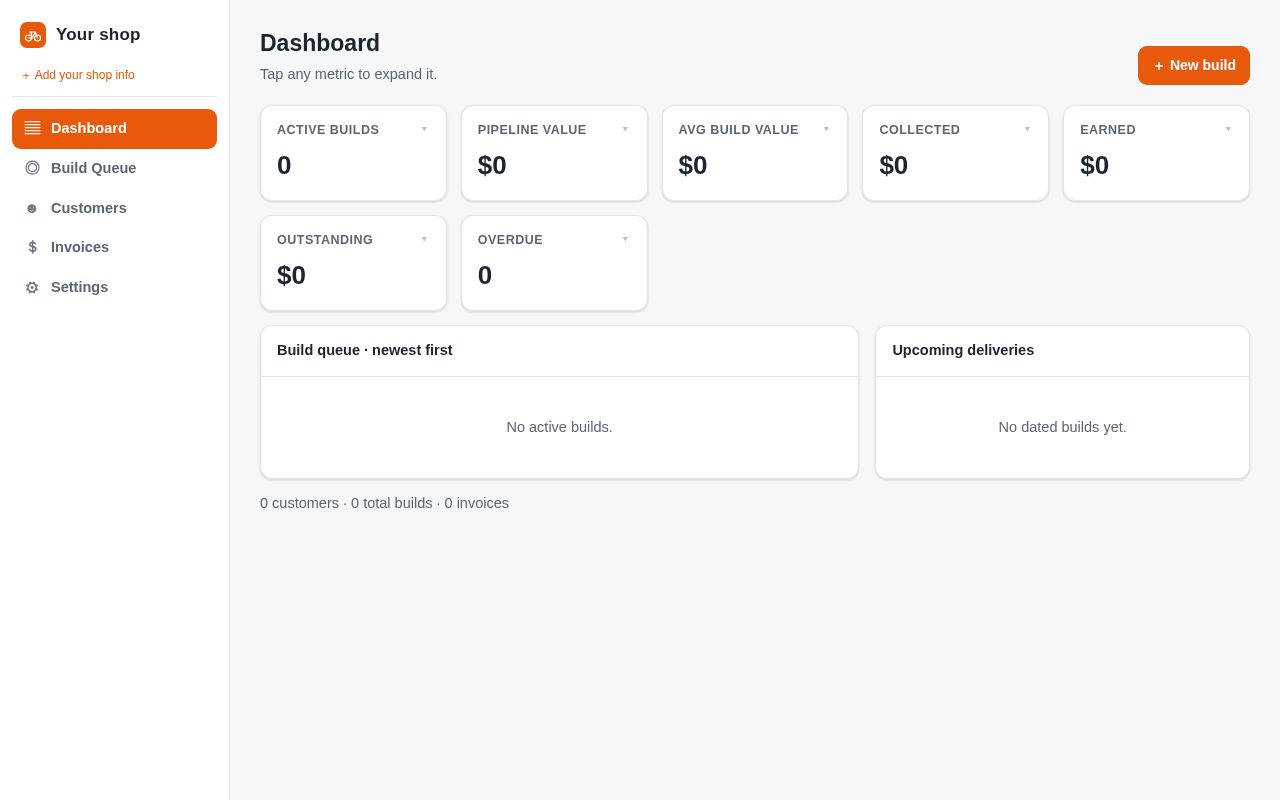Image resolution: width=1280 pixels, height=800 pixels.
Task: Click Tap any metric to expand subtitle
Action: click(x=348, y=74)
